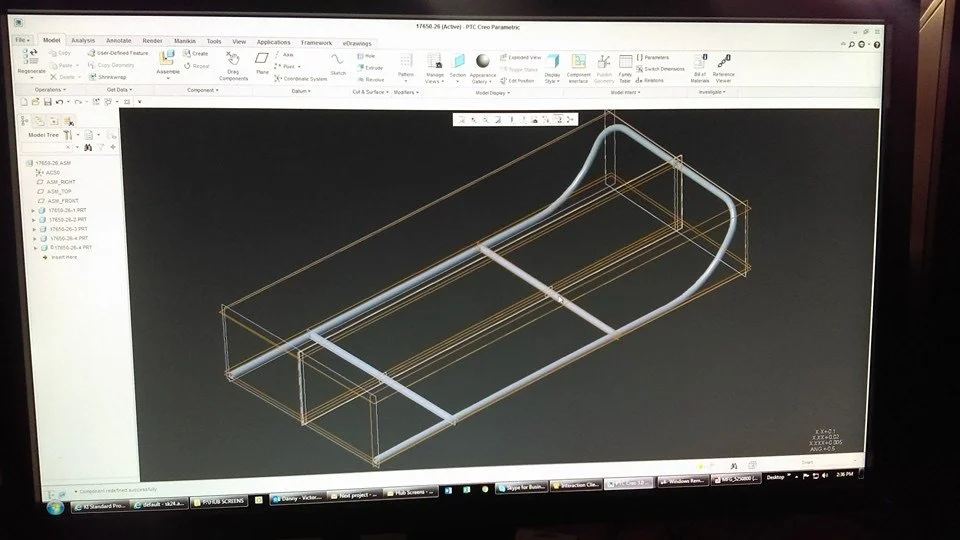Open the File menu
The image size is (960, 540).
click(x=22, y=40)
